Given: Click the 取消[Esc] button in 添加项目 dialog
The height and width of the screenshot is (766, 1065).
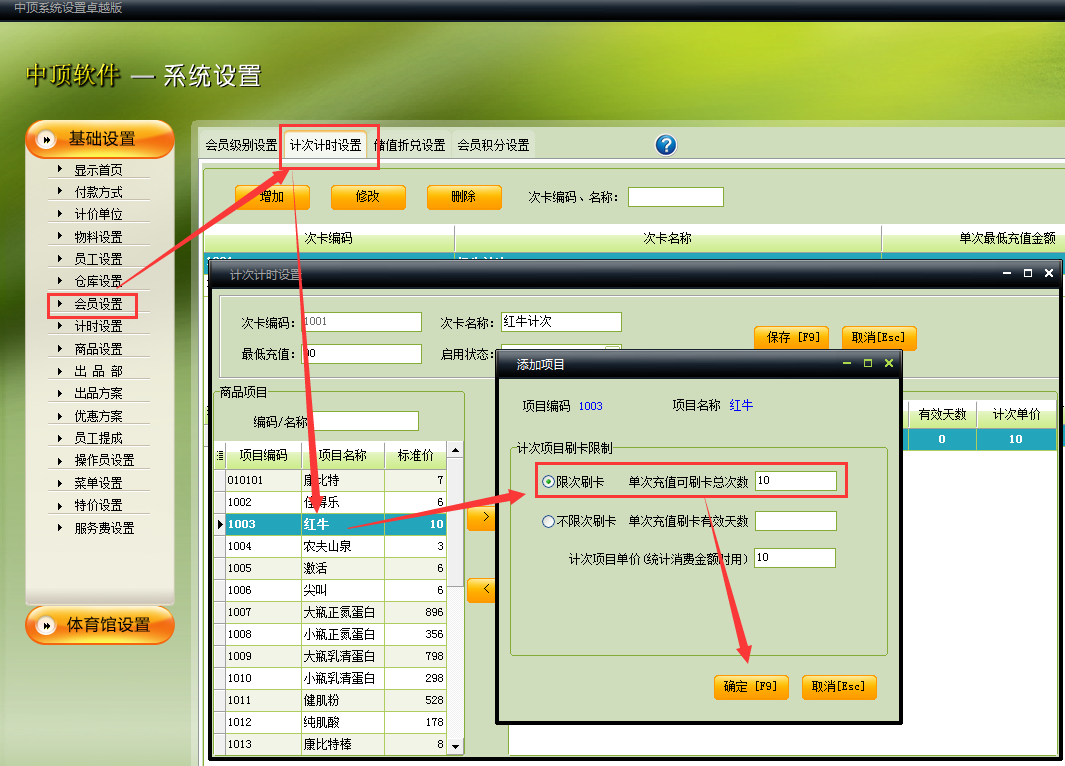Looking at the screenshot, I should click(839, 687).
